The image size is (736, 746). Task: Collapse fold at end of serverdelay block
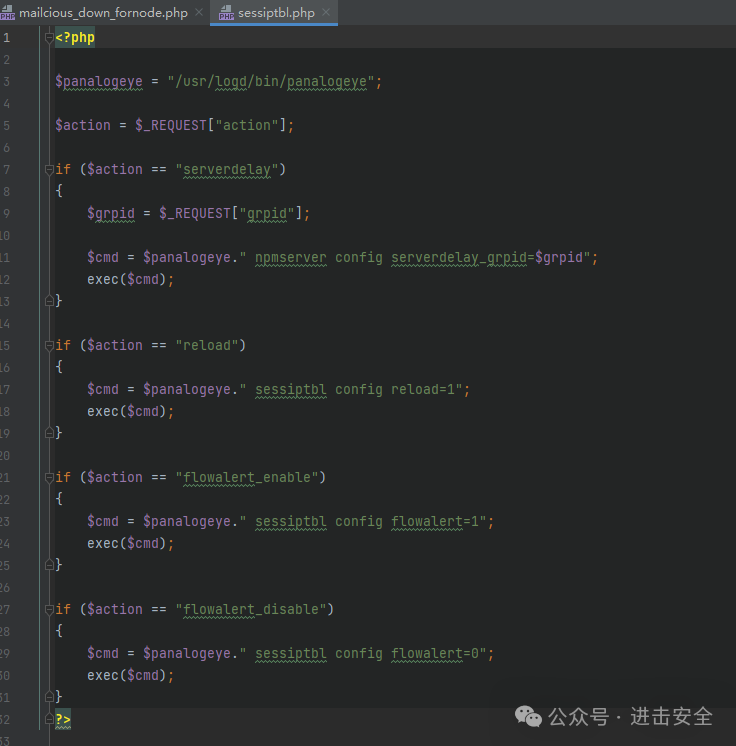[x=49, y=301]
